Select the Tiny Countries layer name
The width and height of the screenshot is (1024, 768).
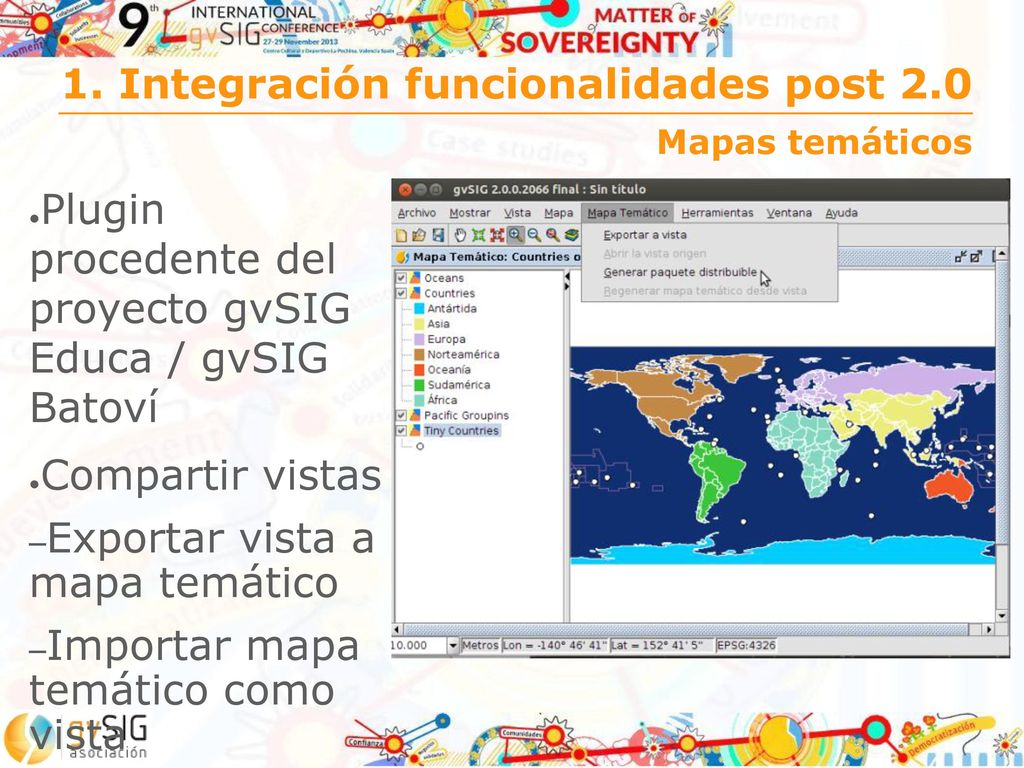click(461, 430)
